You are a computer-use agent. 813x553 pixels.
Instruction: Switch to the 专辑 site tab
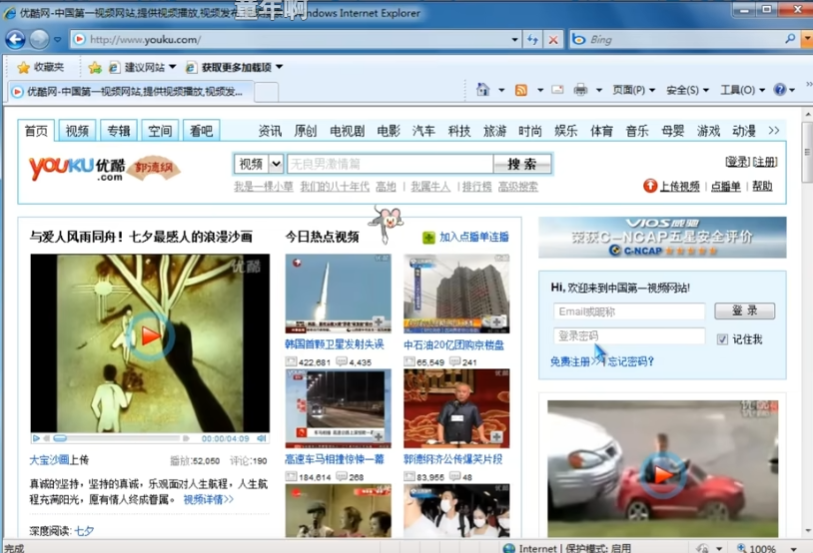pyautogui.click(x=118, y=131)
